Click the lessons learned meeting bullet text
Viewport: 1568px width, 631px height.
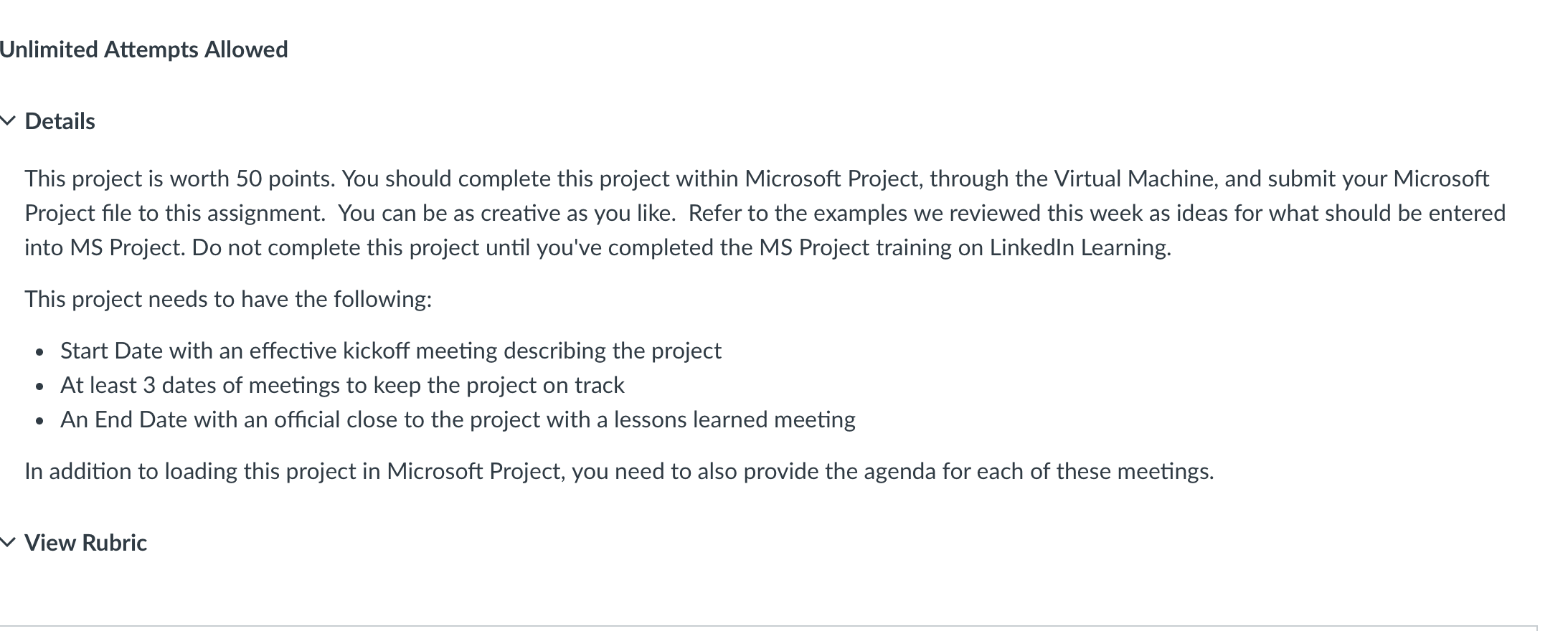coord(458,419)
